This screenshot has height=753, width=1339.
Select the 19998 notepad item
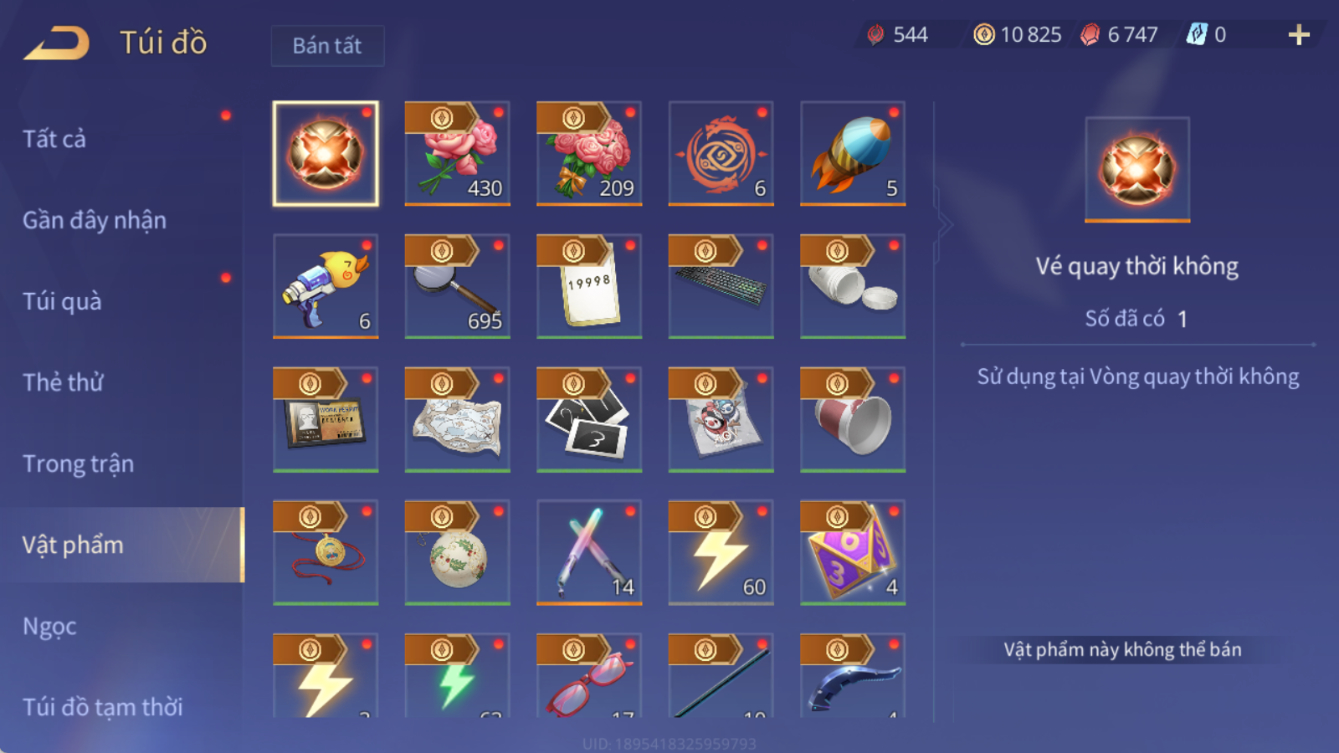pyautogui.click(x=589, y=286)
